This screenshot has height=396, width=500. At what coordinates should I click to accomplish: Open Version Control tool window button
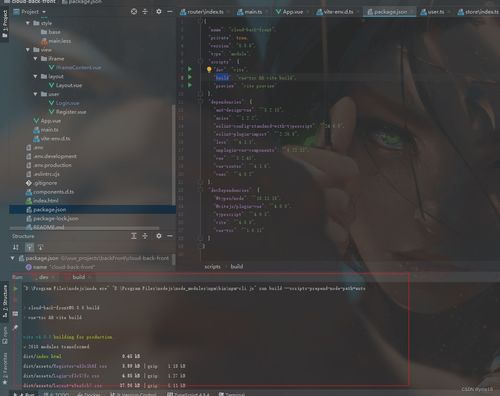coord(133,394)
